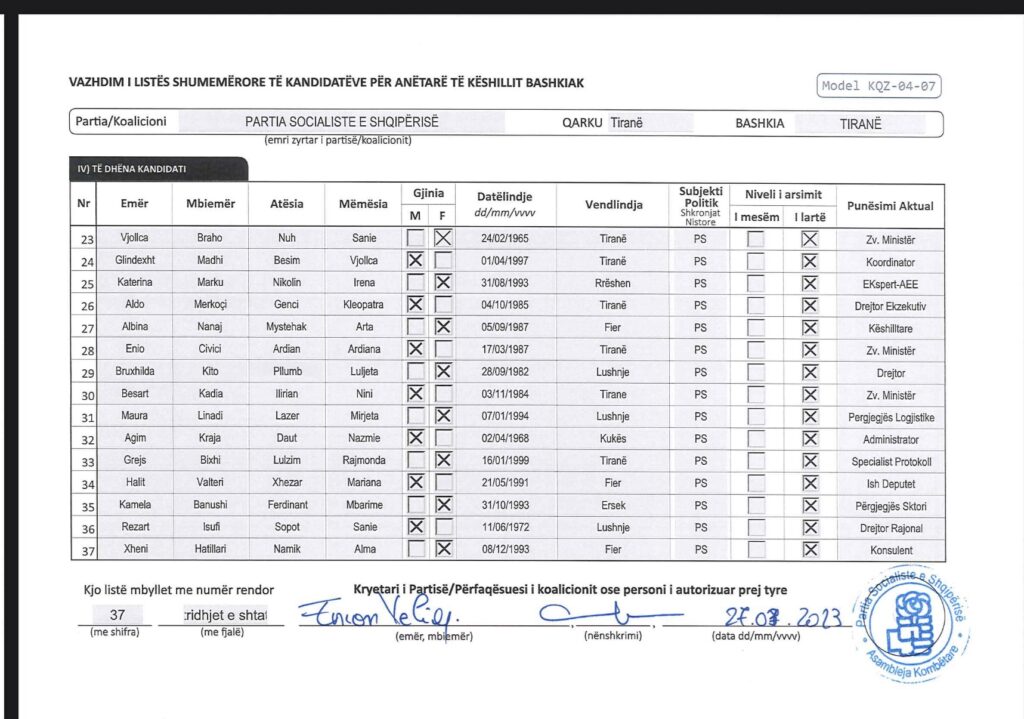Click the Punësimi Aktual column header
The image size is (1024, 719).
[x=890, y=206]
